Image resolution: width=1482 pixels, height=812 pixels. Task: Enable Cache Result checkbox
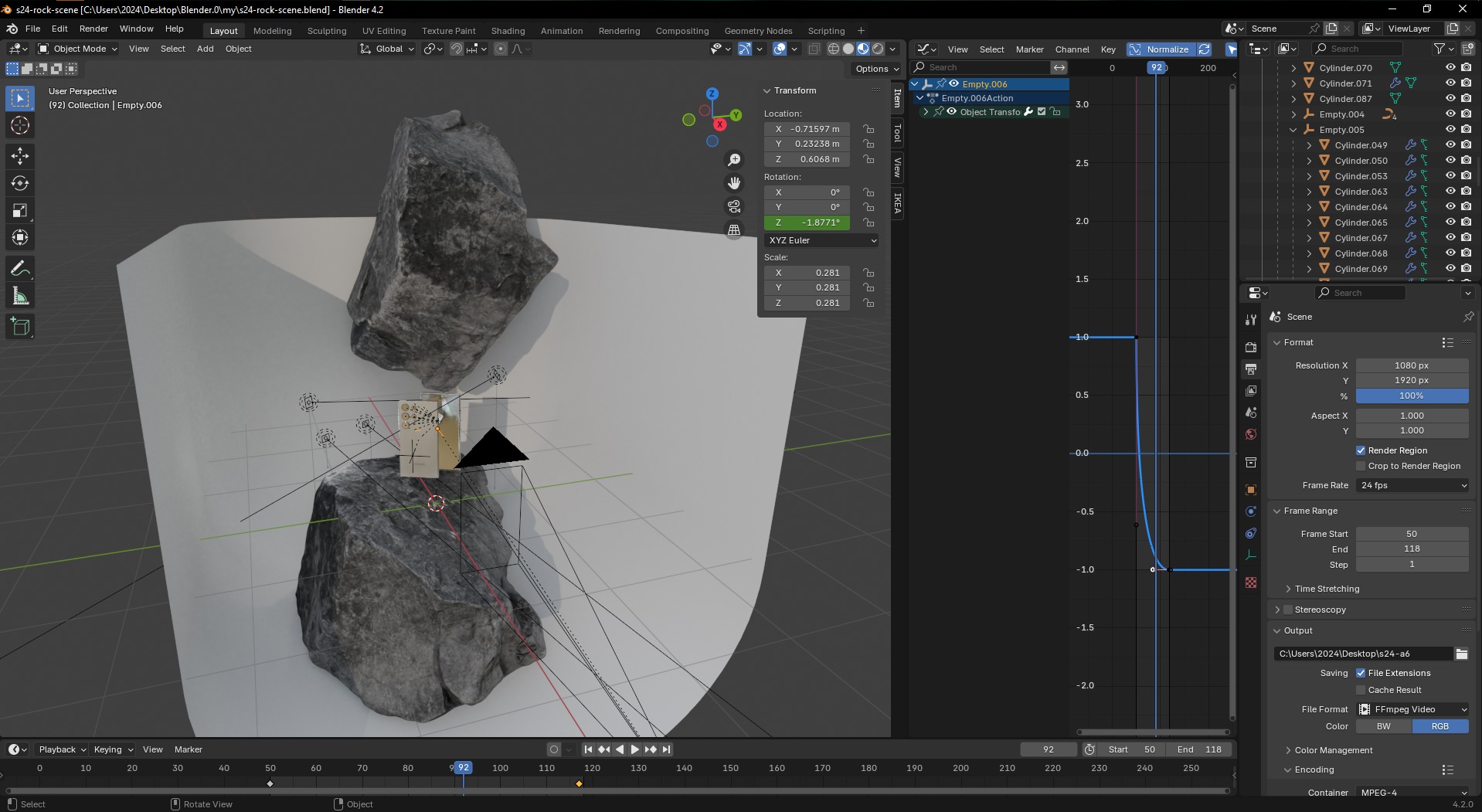coord(1361,690)
